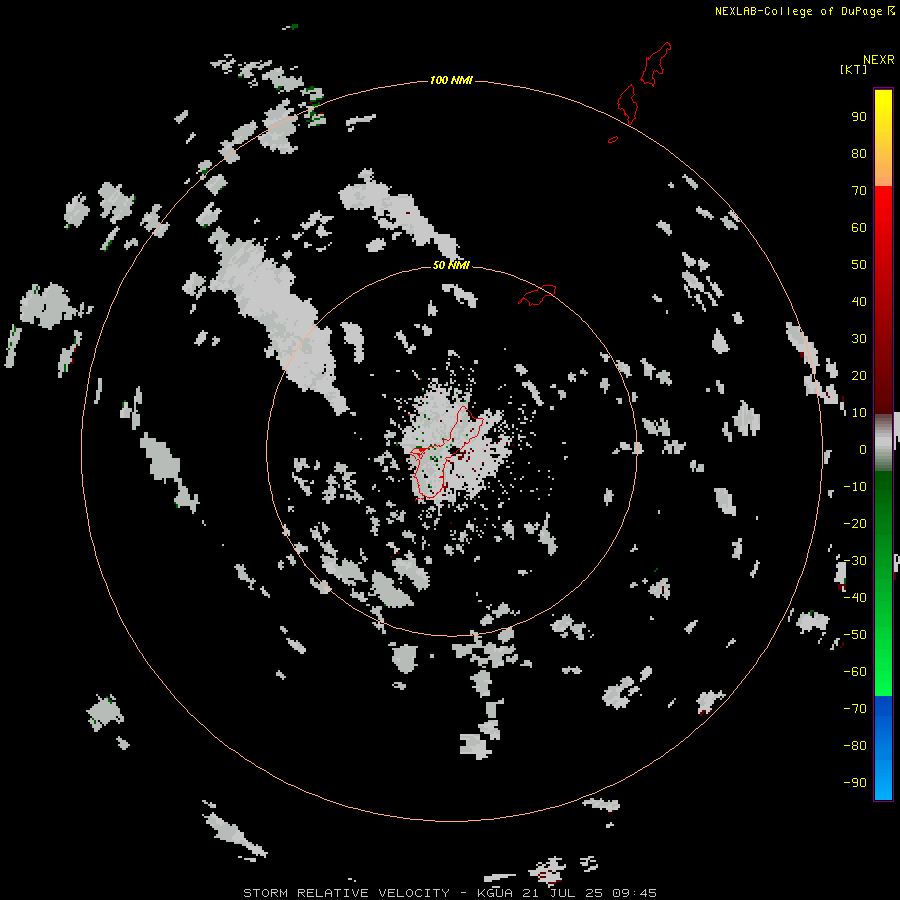Click the NEXLAB-College of DuPage credit text
The height and width of the screenshot is (900, 900).
[799, 11]
